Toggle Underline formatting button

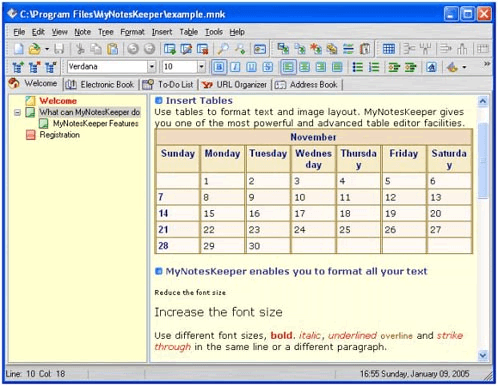(252, 67)
